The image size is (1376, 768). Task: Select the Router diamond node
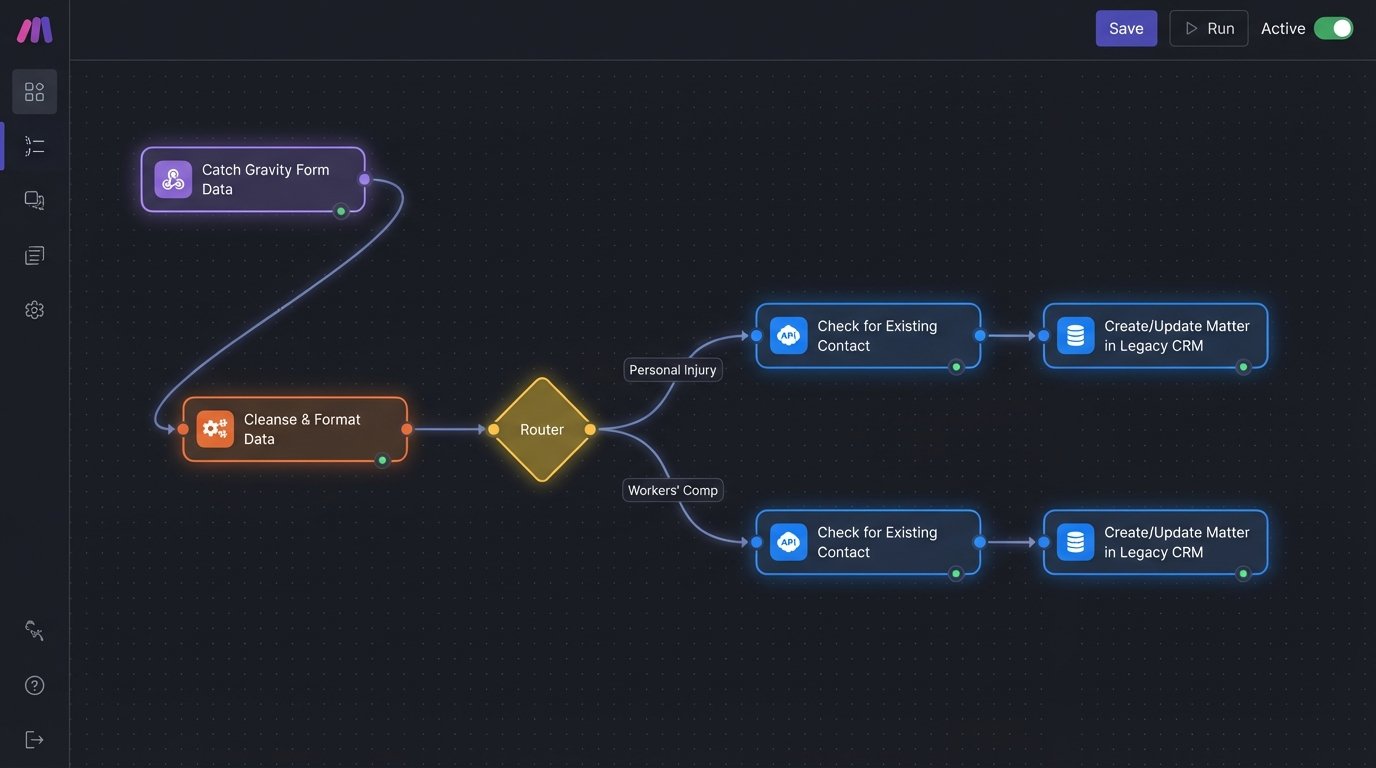tap(541, 429)
